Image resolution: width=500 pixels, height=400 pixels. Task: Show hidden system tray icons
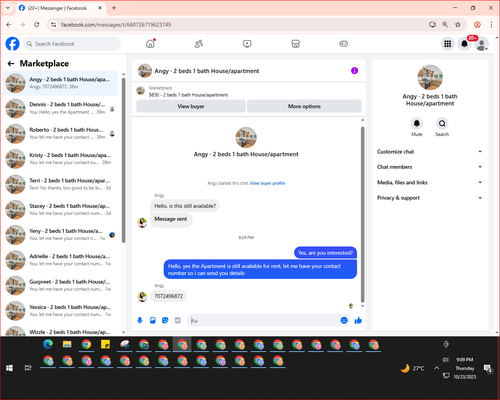tap(436, 368)
